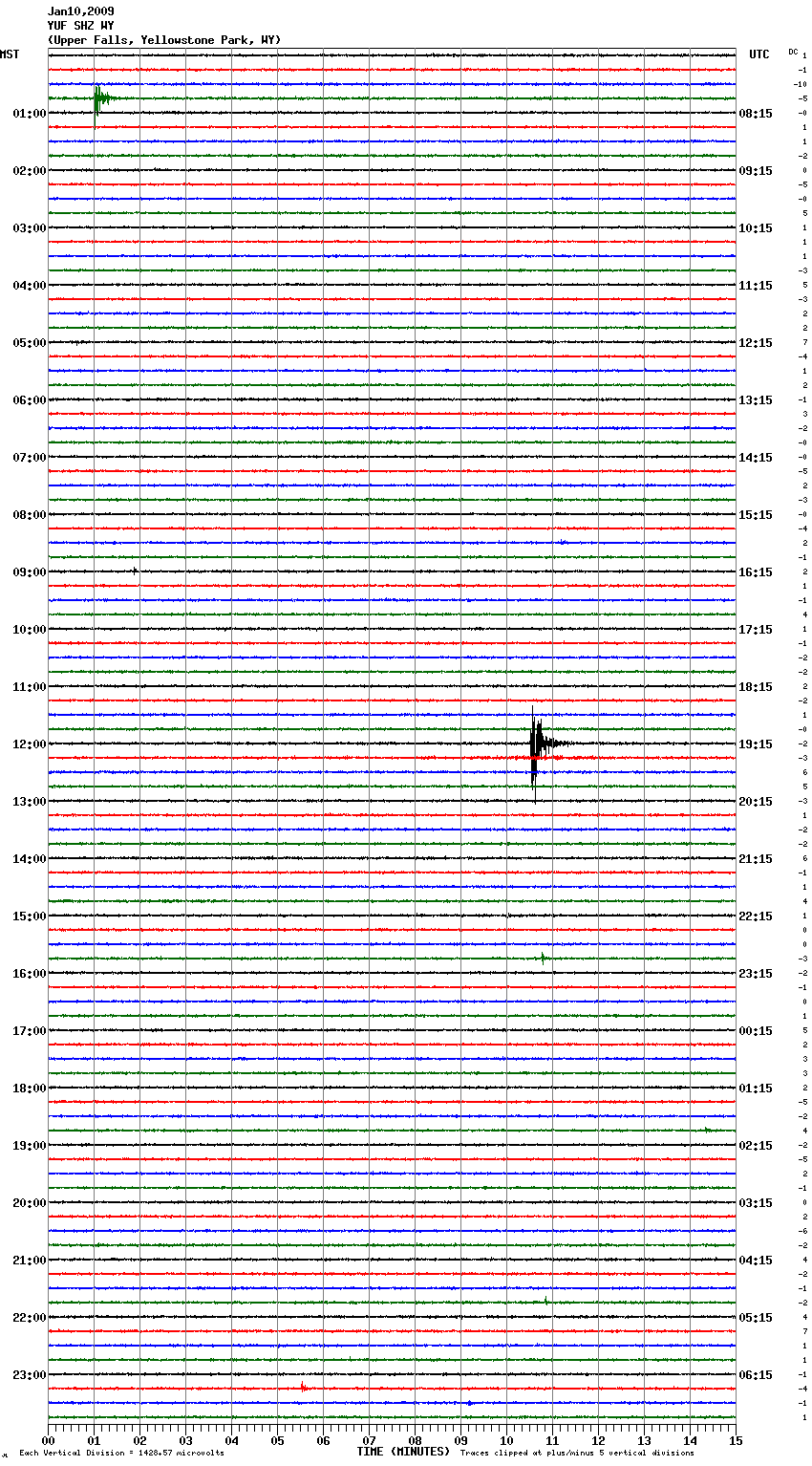The width and height of the screenshot is (812, 1466).
Task: Click the small red spike below 23:00 row
Action: pos(303,1387)
